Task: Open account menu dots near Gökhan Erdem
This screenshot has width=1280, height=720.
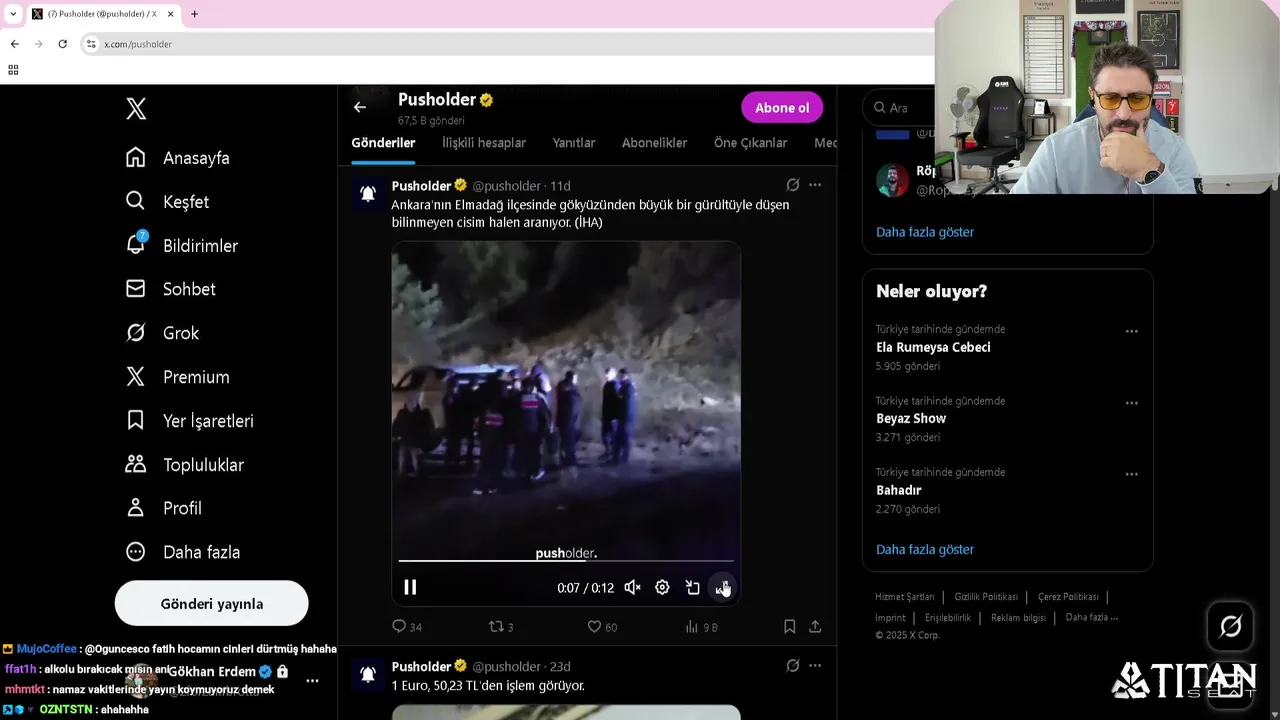Action: click(x=312, y=681)
